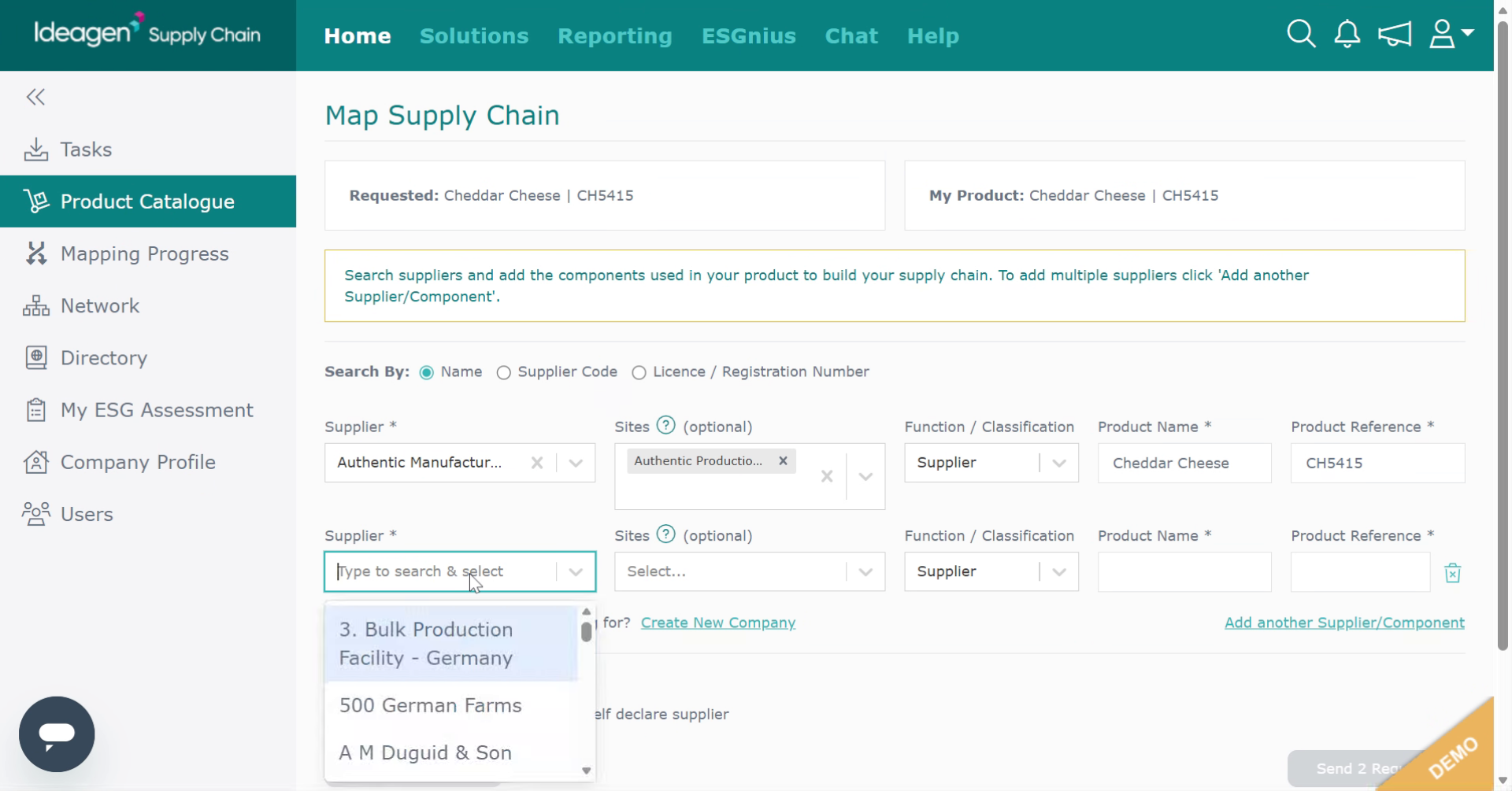
Task: Open Help in top navigation
Action: pyautogui.click(x=933, y=35)
